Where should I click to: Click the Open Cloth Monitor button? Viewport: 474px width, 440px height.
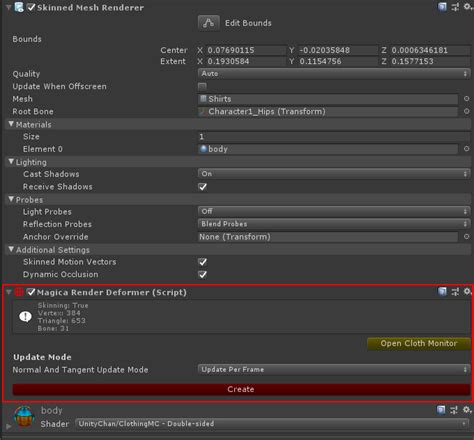click(x=419, y=343)
